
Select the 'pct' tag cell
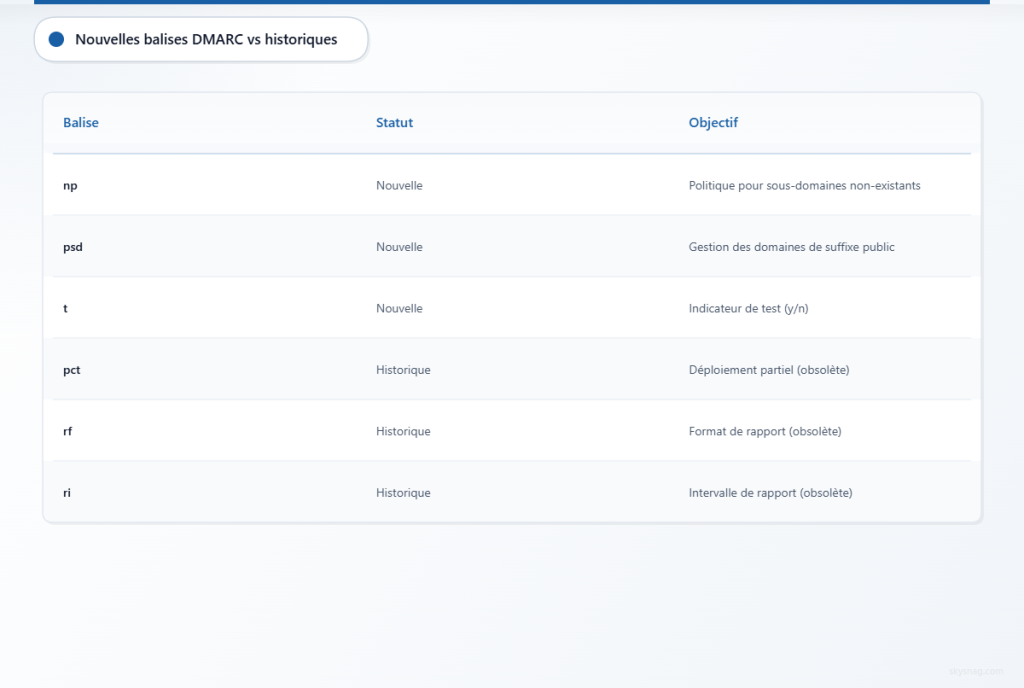[x=72, y=369]
